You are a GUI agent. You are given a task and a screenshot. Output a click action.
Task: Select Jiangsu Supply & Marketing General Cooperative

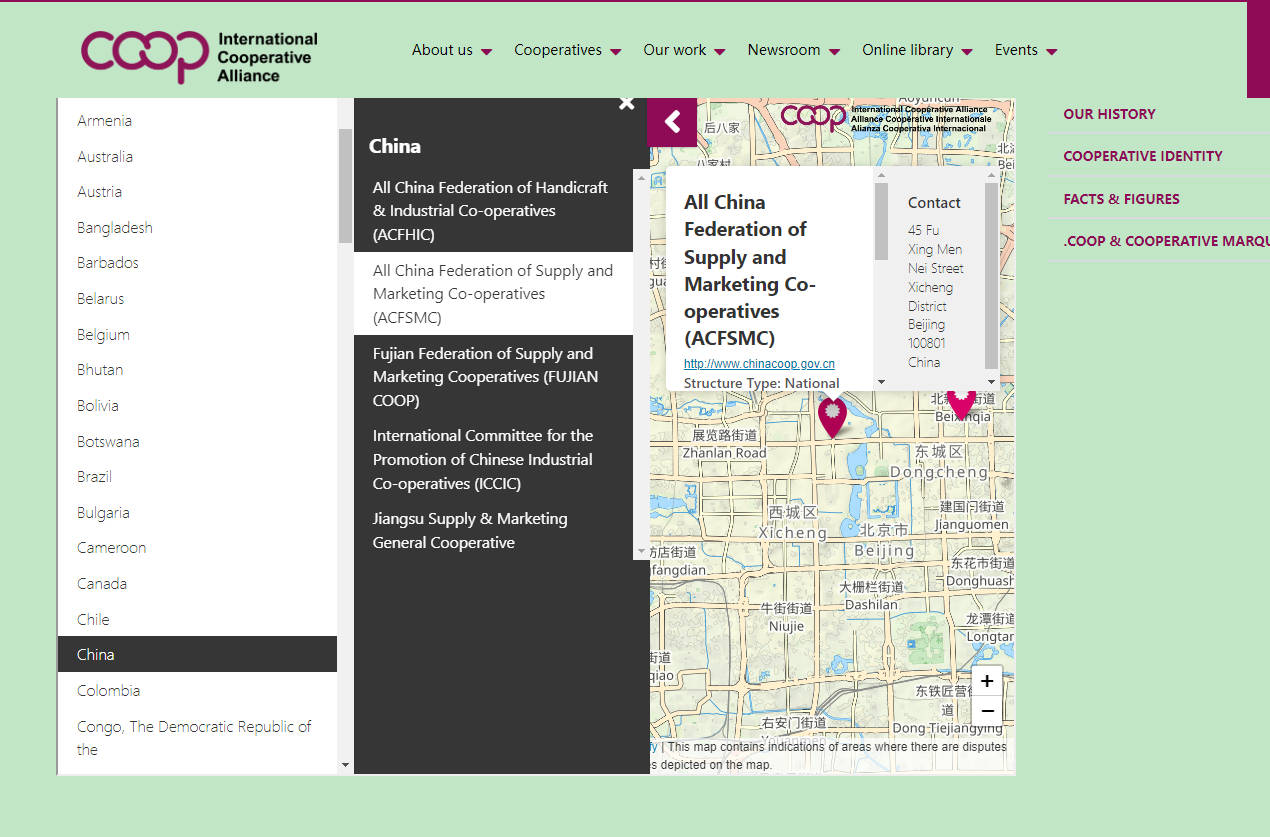(x=470, y=531)
